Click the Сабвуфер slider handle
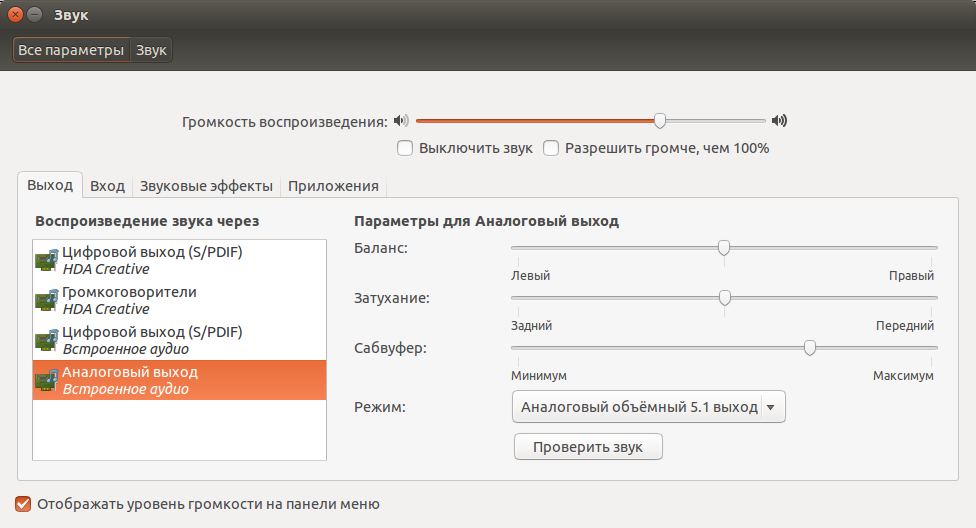This screenshot has height=528, width=976. (x=809, y=347)
